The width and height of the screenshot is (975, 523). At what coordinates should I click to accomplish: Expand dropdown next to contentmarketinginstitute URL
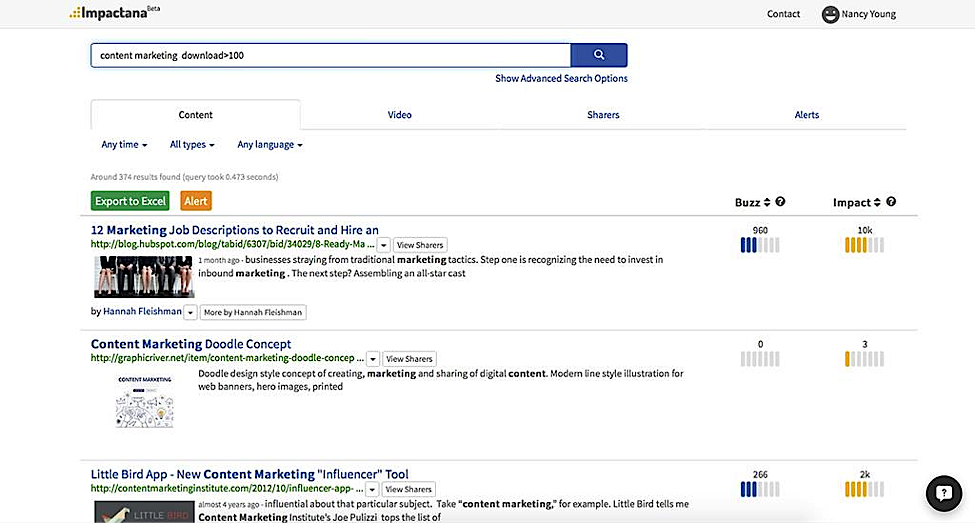tap(372, 489)
